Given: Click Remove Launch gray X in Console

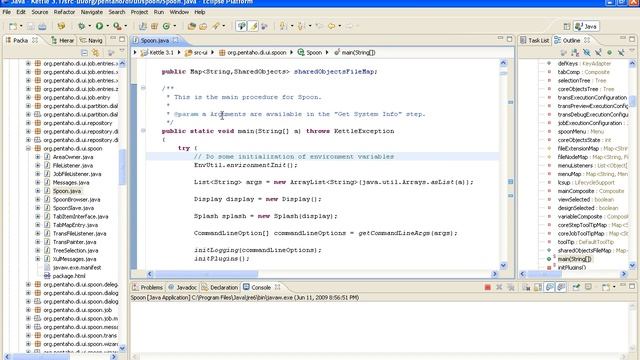Looking at the screenshot, I should coord(499,288).
